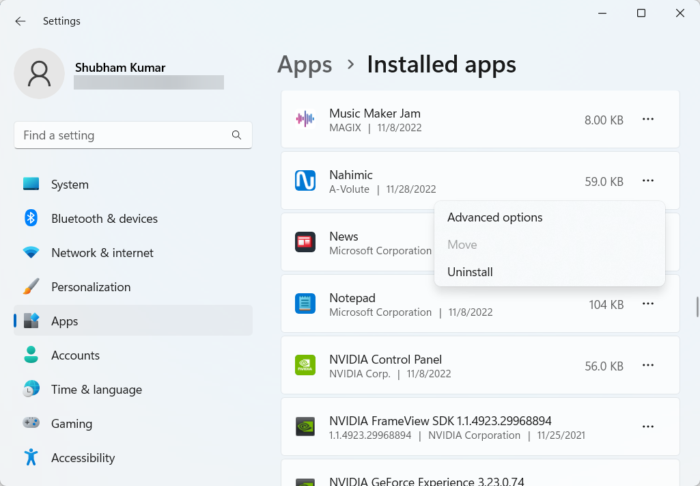The width and height of the screenshot is (700, 486).
Task: Open Network & internet settings
Action: coord(104,253)
